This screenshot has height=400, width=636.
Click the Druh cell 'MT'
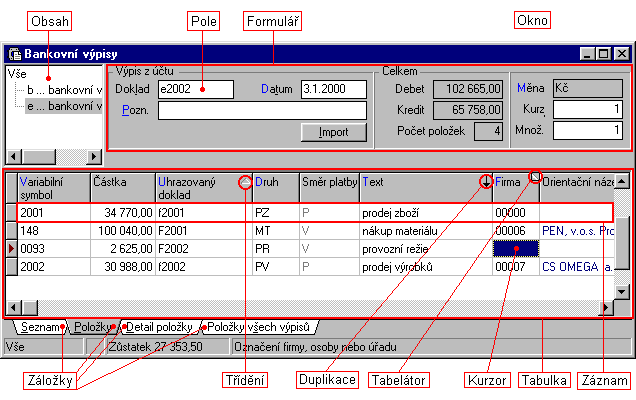276,231
